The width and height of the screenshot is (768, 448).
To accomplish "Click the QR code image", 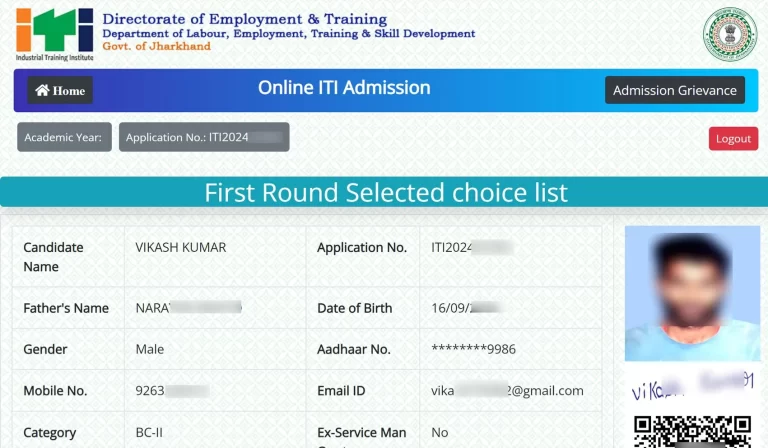I will tap(692, 431).
